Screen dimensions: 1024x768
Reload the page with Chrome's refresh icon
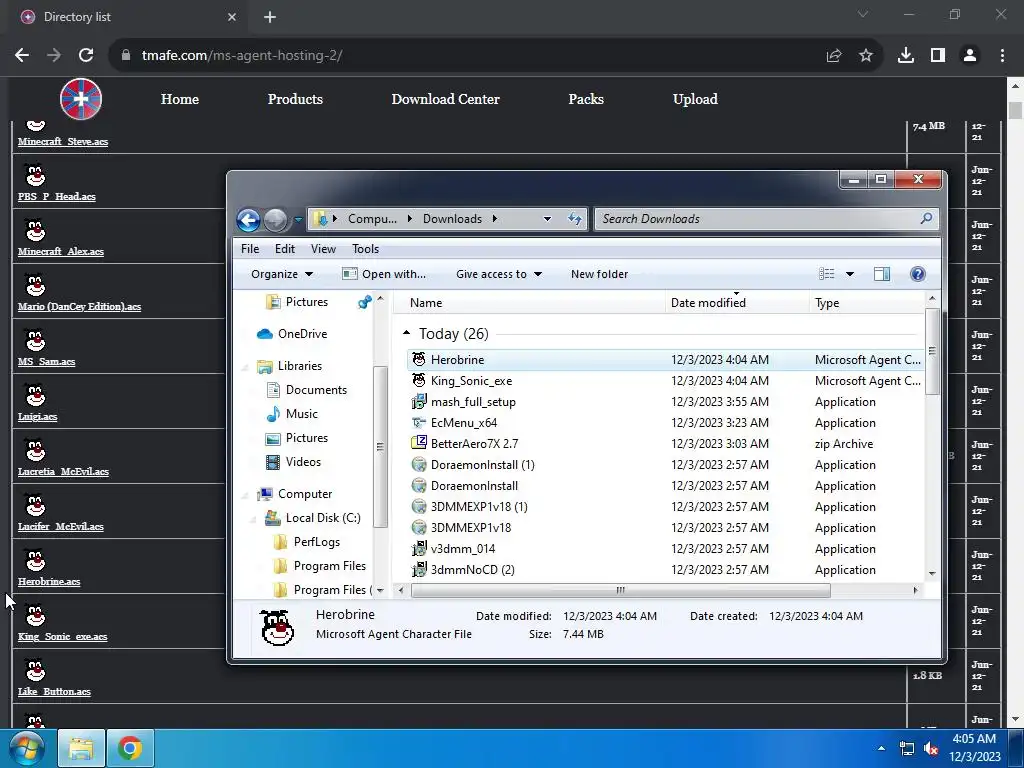[86, 56]
